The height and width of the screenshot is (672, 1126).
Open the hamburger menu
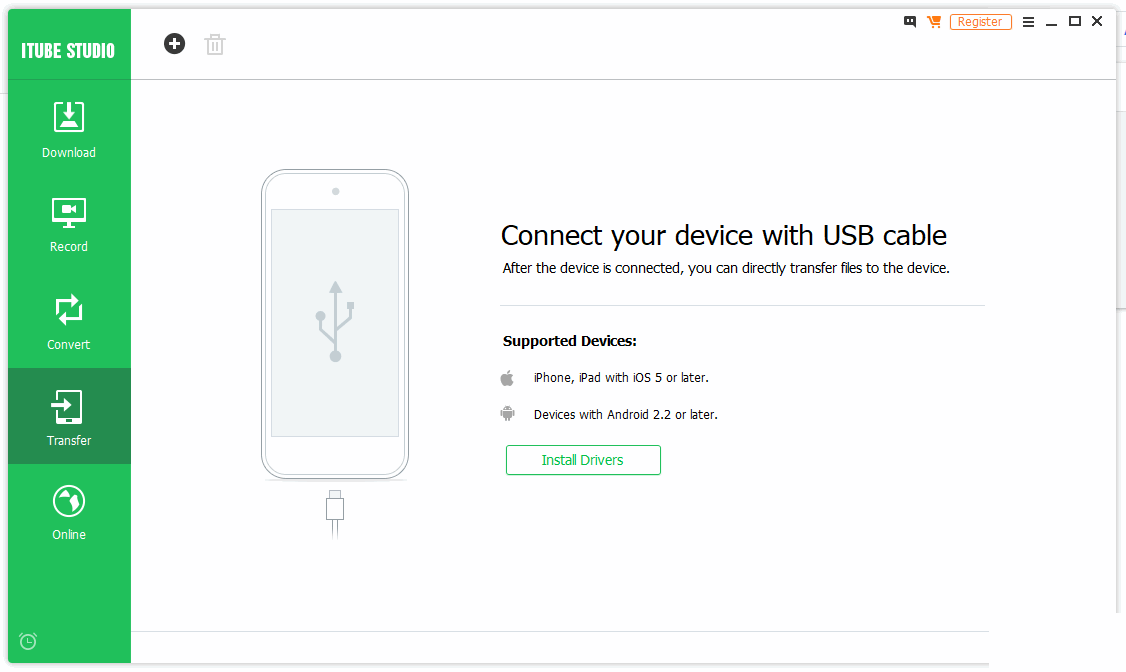tap(1028, 22)
